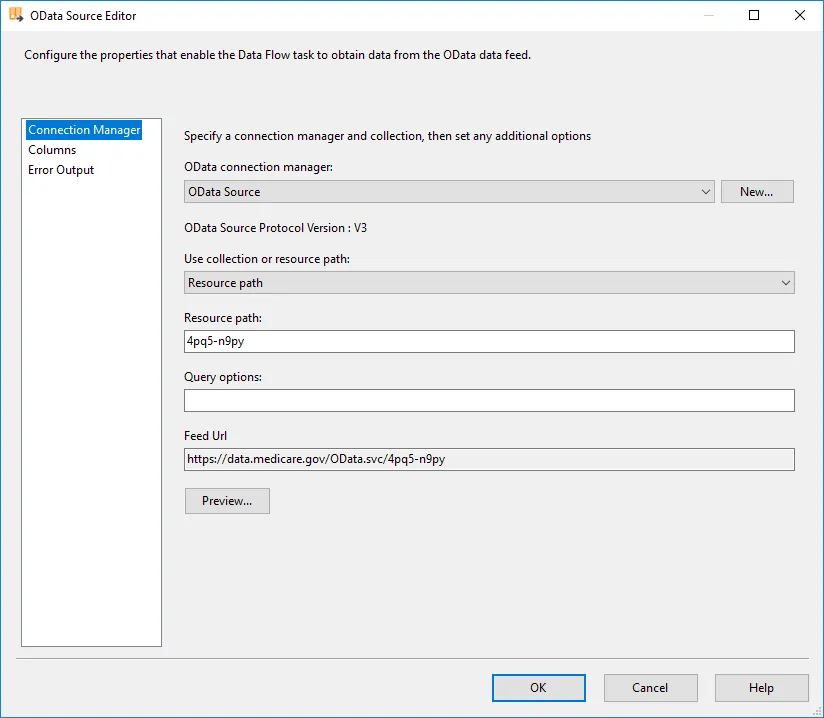
Task: Close the OData Source Editor dialog
Action: pos(800,15)
